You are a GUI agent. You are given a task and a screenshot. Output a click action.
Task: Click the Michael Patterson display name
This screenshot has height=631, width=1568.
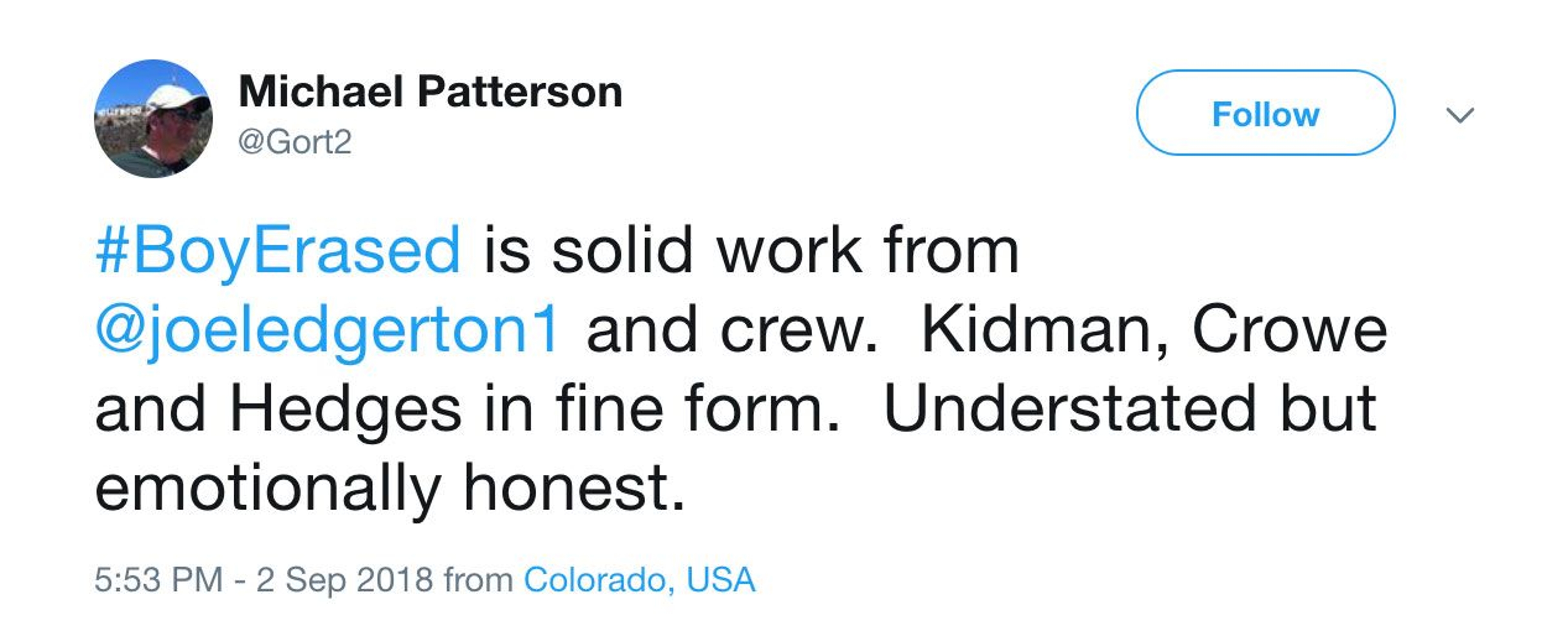pyautogui.click(x=430, y=92)
